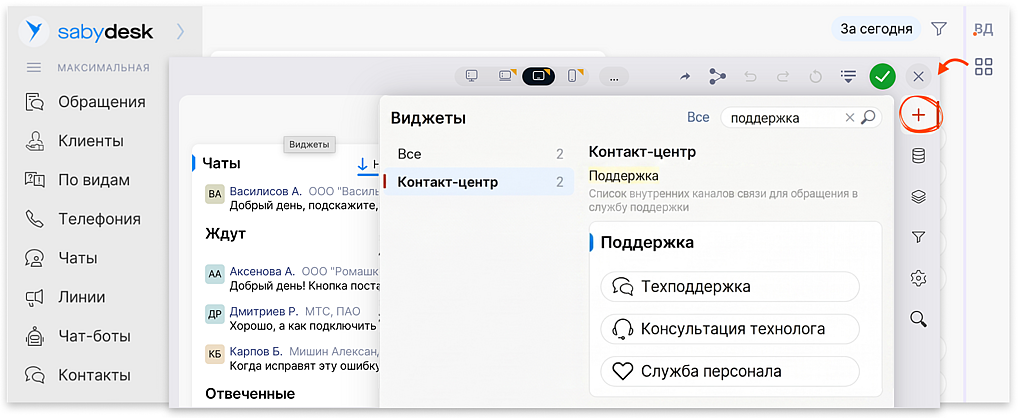Expand the sabydesk sidebar chevron
This screenshot has height=418, width=1021.
[180, 31]
